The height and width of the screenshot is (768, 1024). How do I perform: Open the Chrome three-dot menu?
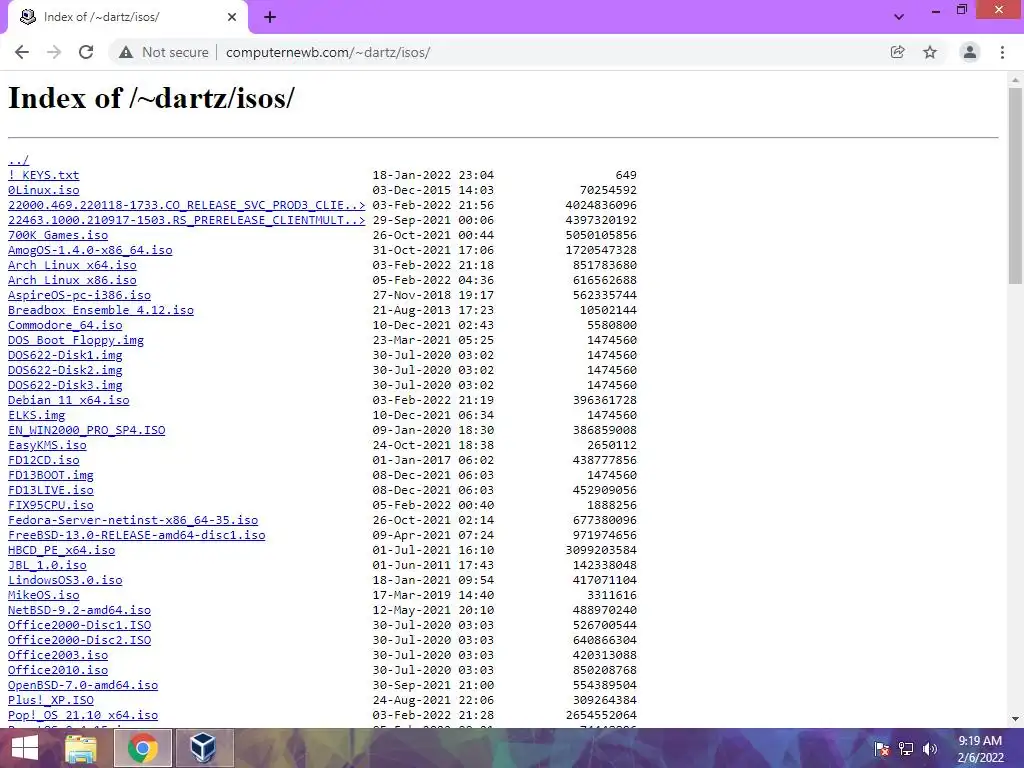coord(1002,52)
